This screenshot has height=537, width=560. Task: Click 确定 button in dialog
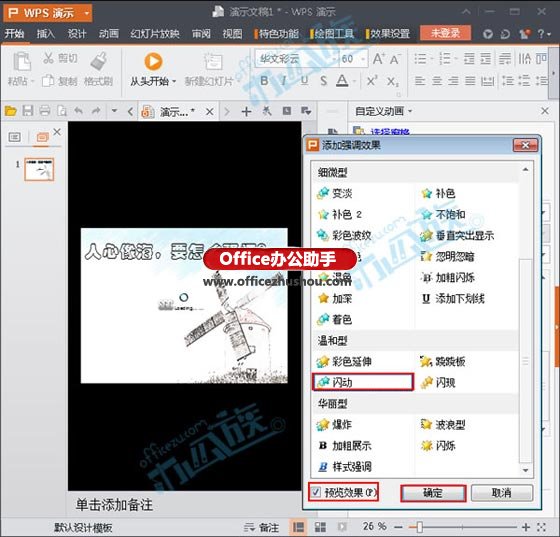click(x=433, y=493)
